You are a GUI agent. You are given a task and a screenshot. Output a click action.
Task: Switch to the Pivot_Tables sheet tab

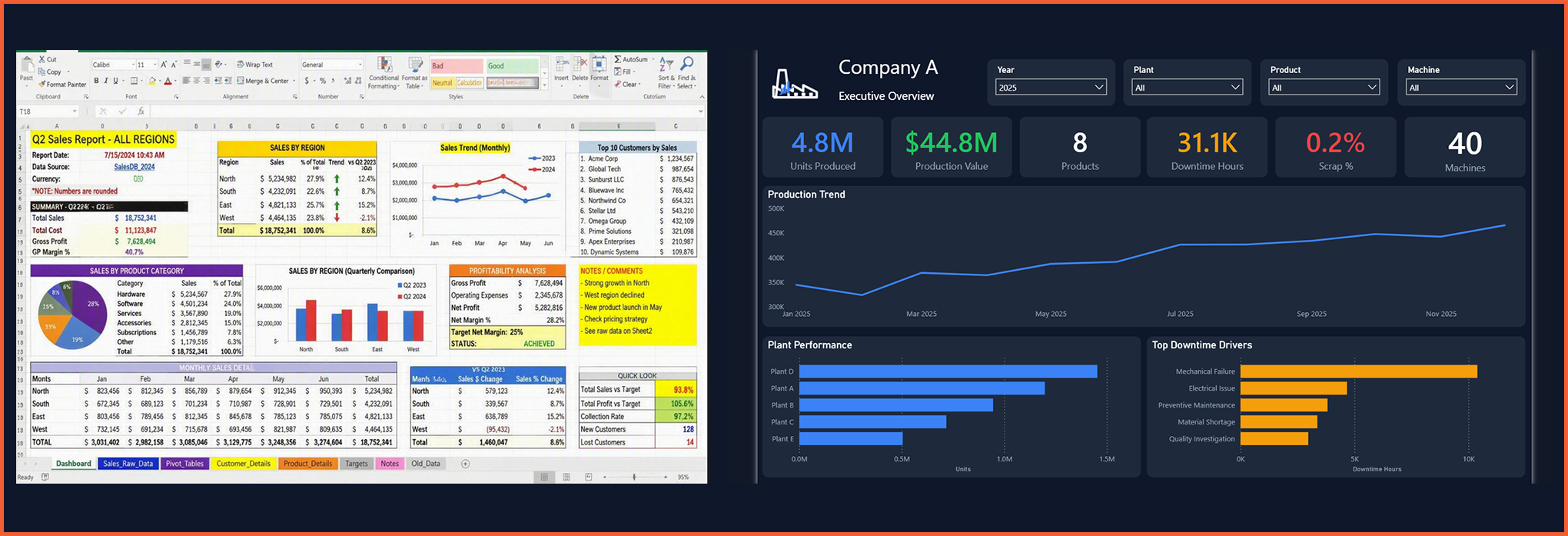[184, 464]
